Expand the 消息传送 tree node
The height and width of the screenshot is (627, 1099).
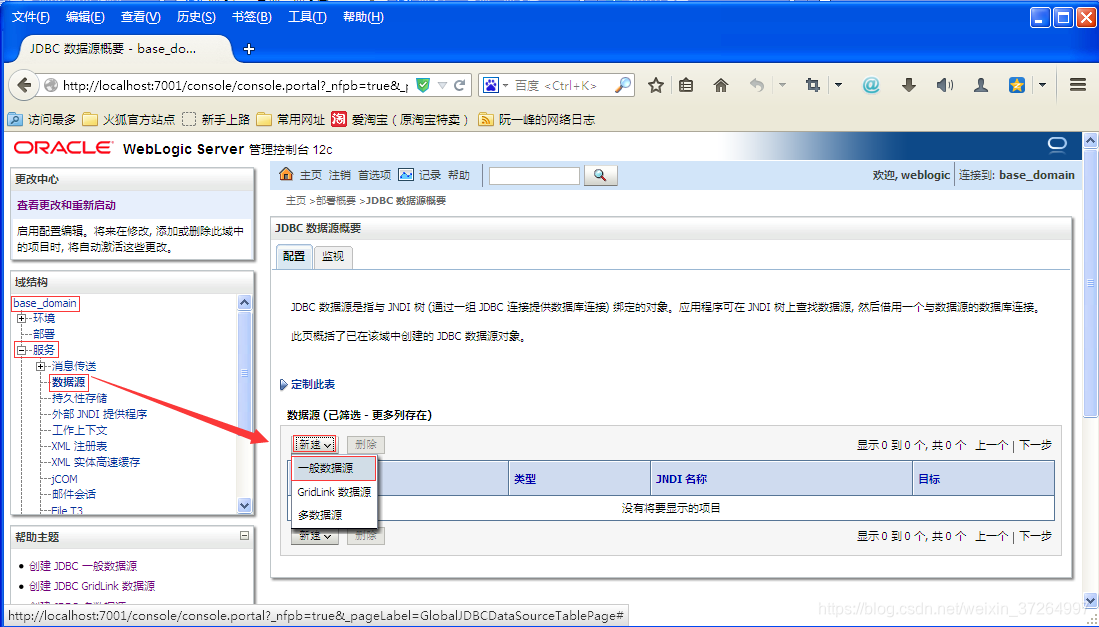coord(41,366)
